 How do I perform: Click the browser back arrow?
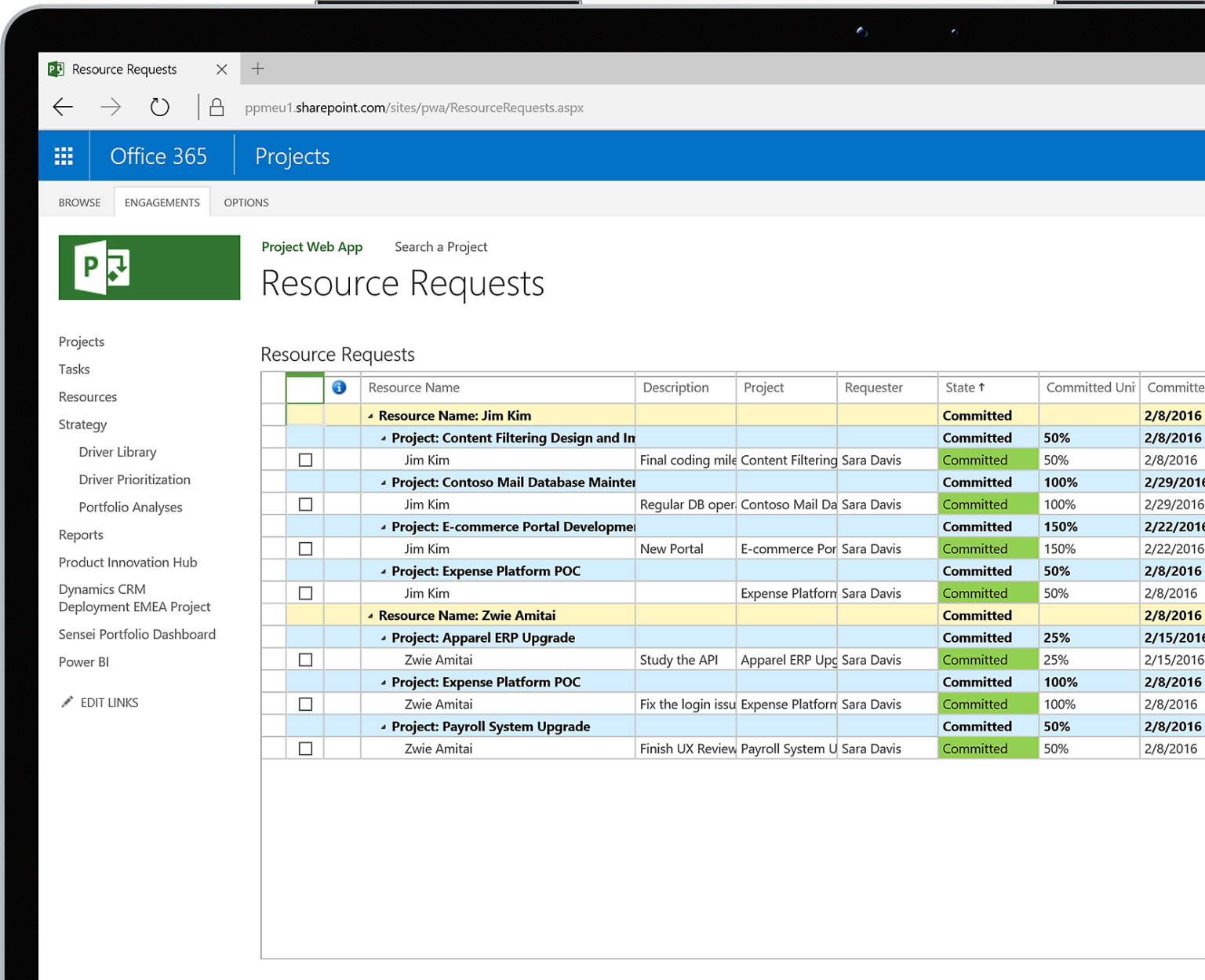tap(63, 107)
